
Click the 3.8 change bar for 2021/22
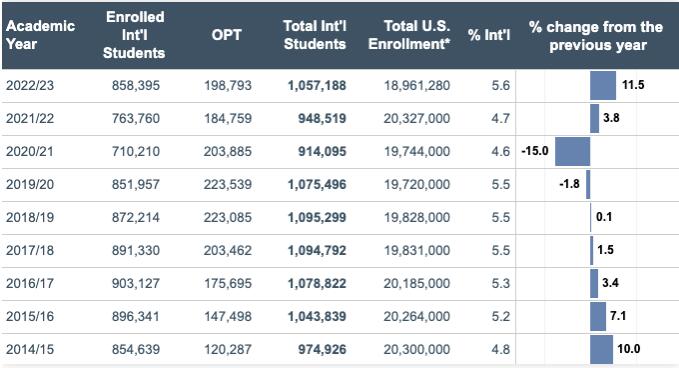coord(595,119)
